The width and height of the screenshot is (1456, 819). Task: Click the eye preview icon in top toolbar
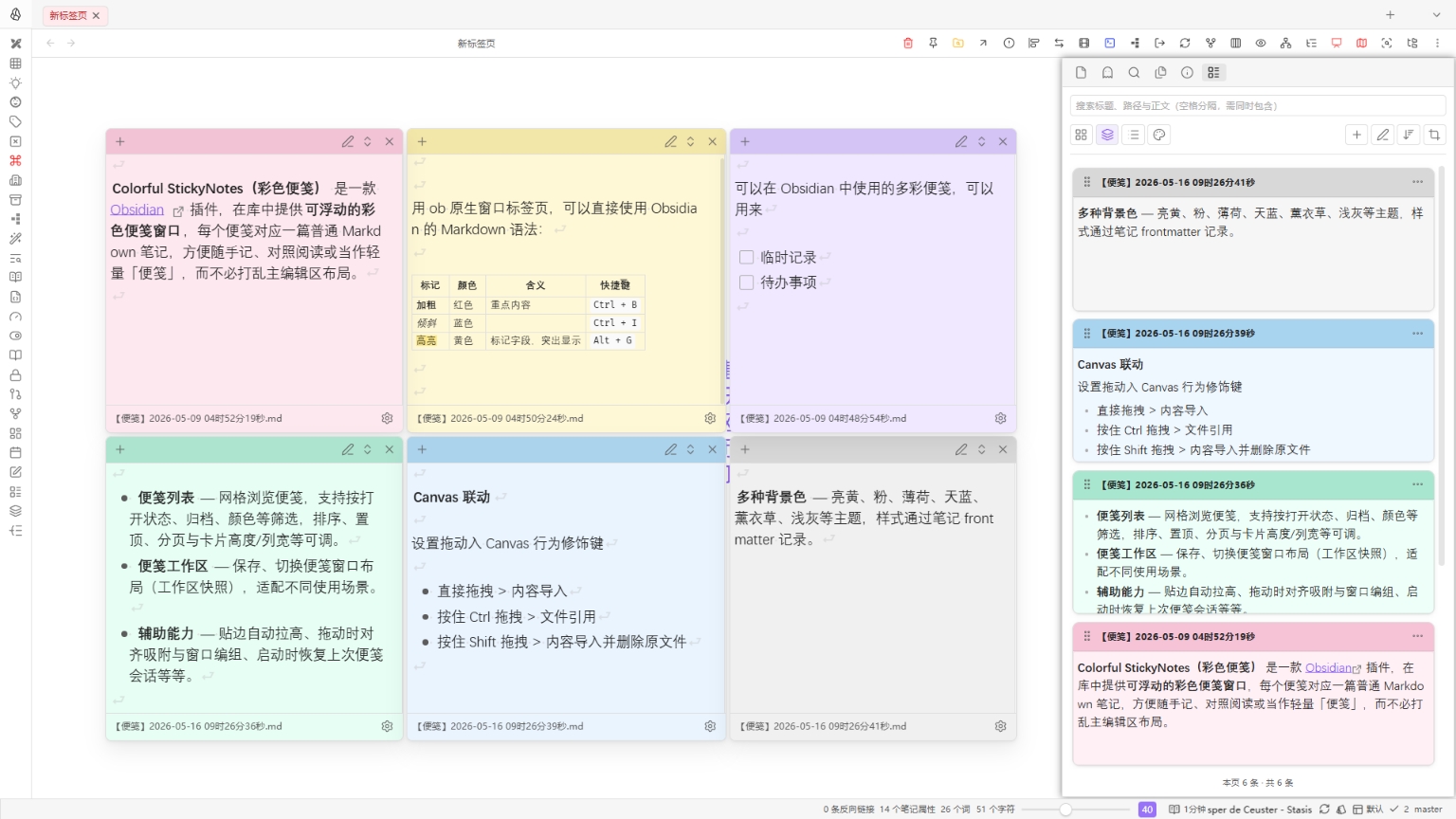coord(1261,43)
